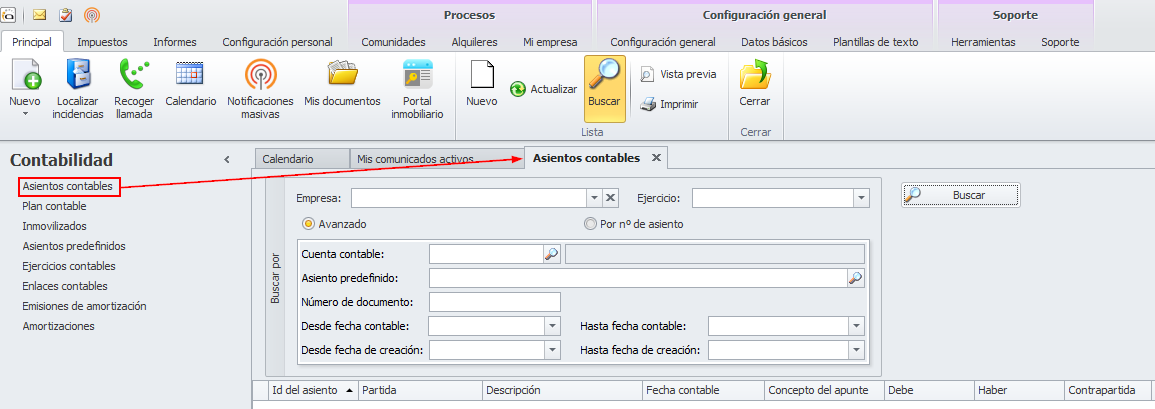Click the Imprimir printer icon
1155x409 pixels.
point(647,104)
